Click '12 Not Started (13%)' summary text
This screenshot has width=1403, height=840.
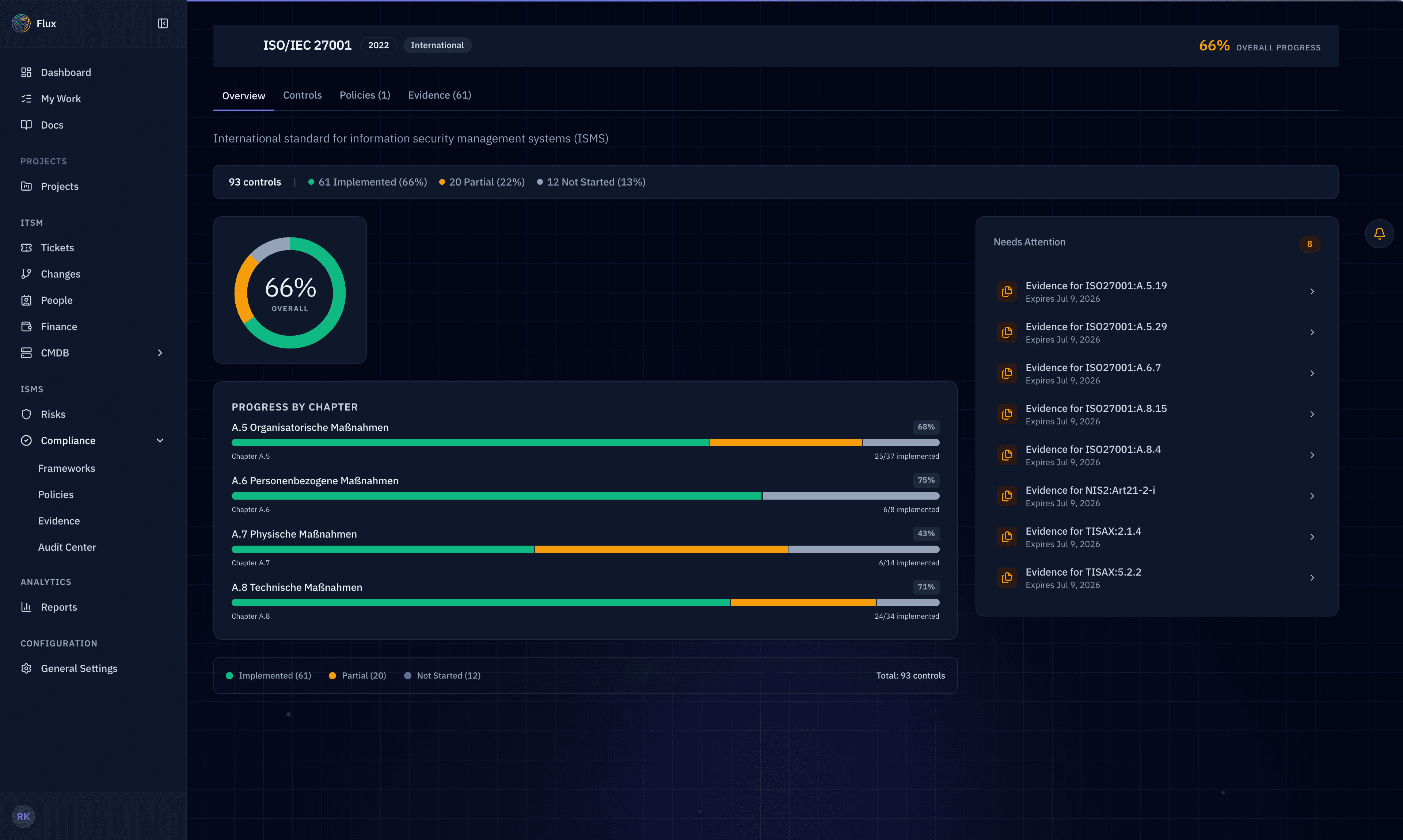pos(596,182)
